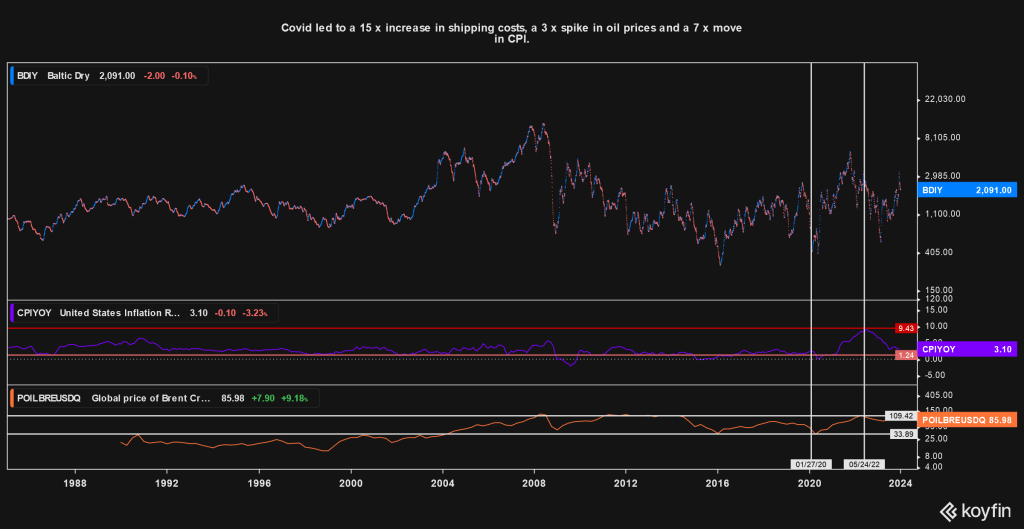Click the 1.24 inflation level label
The width and height of the screenshot is (1024, 529).
tap(903, 355)
